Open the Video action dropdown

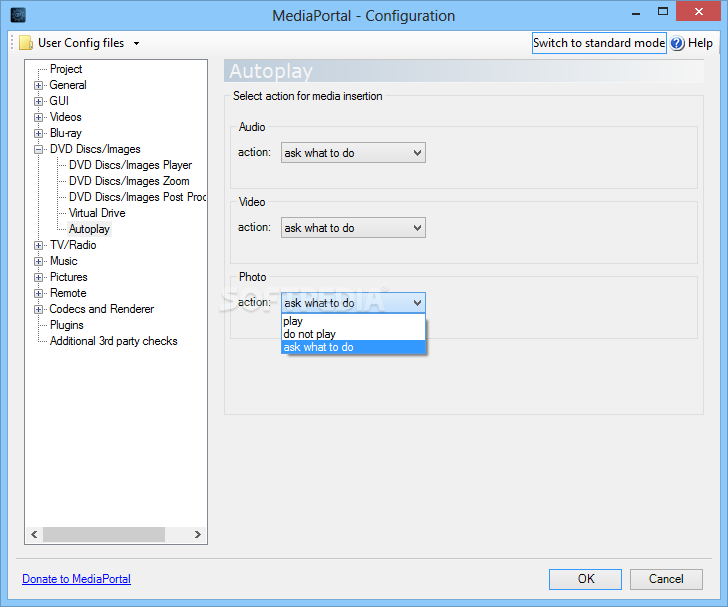click(353, 228)
